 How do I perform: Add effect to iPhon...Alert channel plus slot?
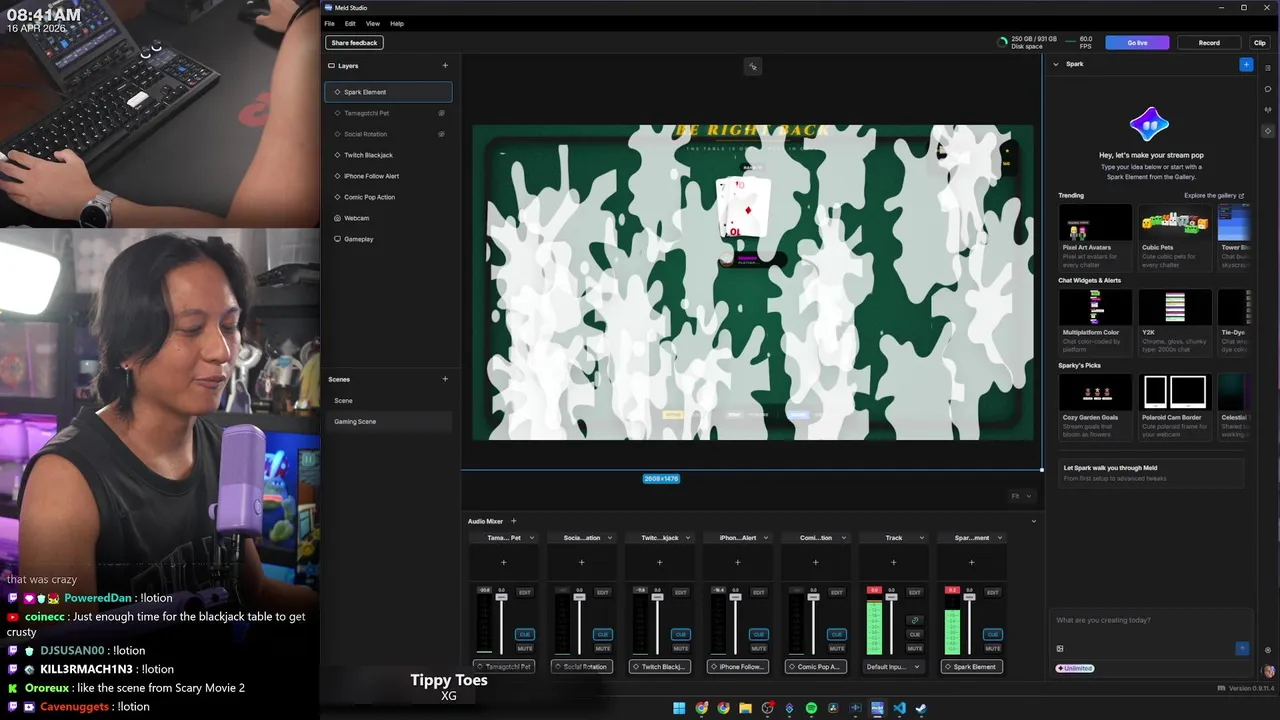coord(737,562)
